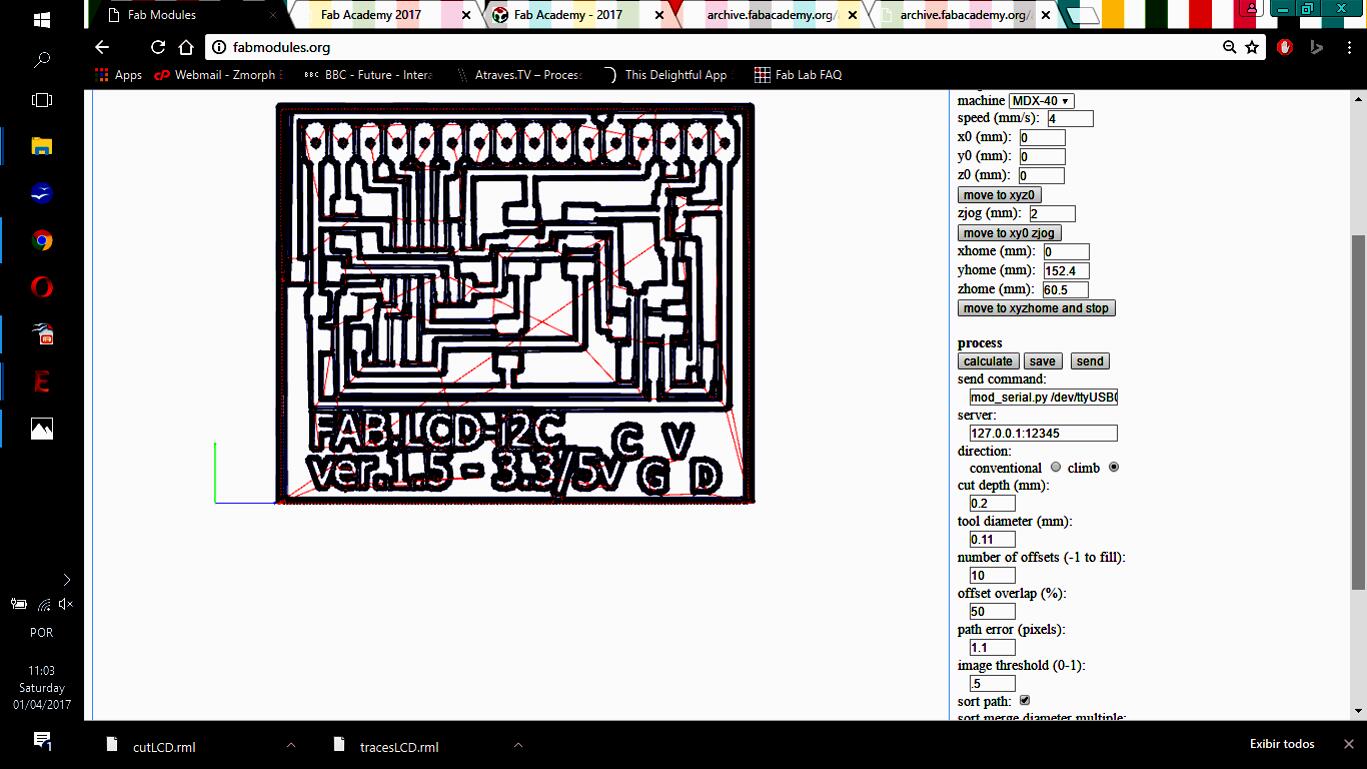
Task: Focus the number of offsets field
Action: [992, 575]
